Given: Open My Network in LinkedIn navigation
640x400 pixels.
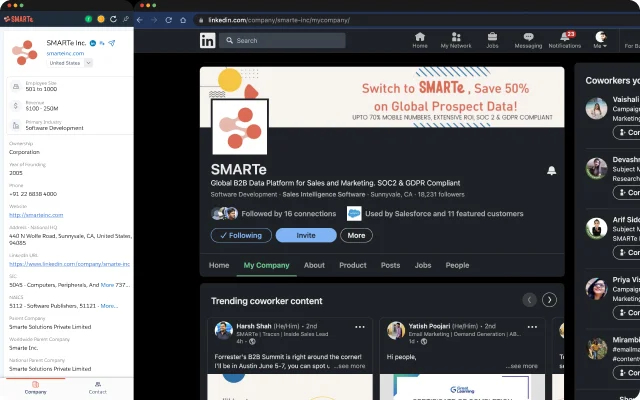Looking at the screenshot, I should tap(456, 40).
